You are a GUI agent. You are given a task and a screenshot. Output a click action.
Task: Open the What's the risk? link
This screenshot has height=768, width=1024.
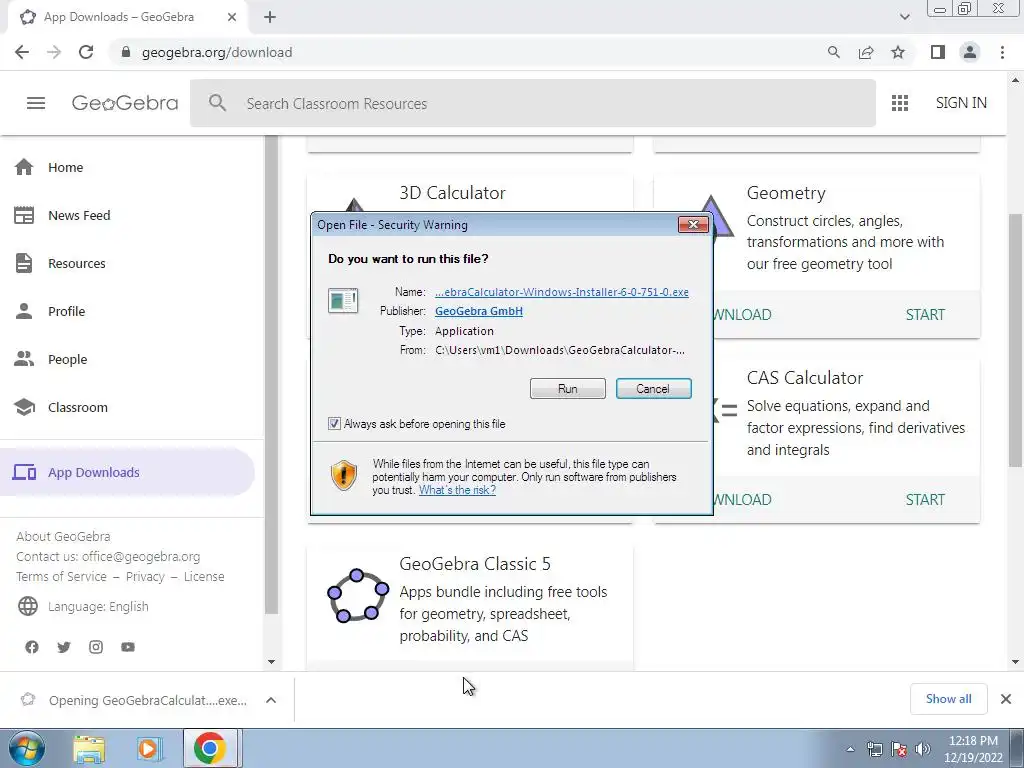[x=457, y=490]
